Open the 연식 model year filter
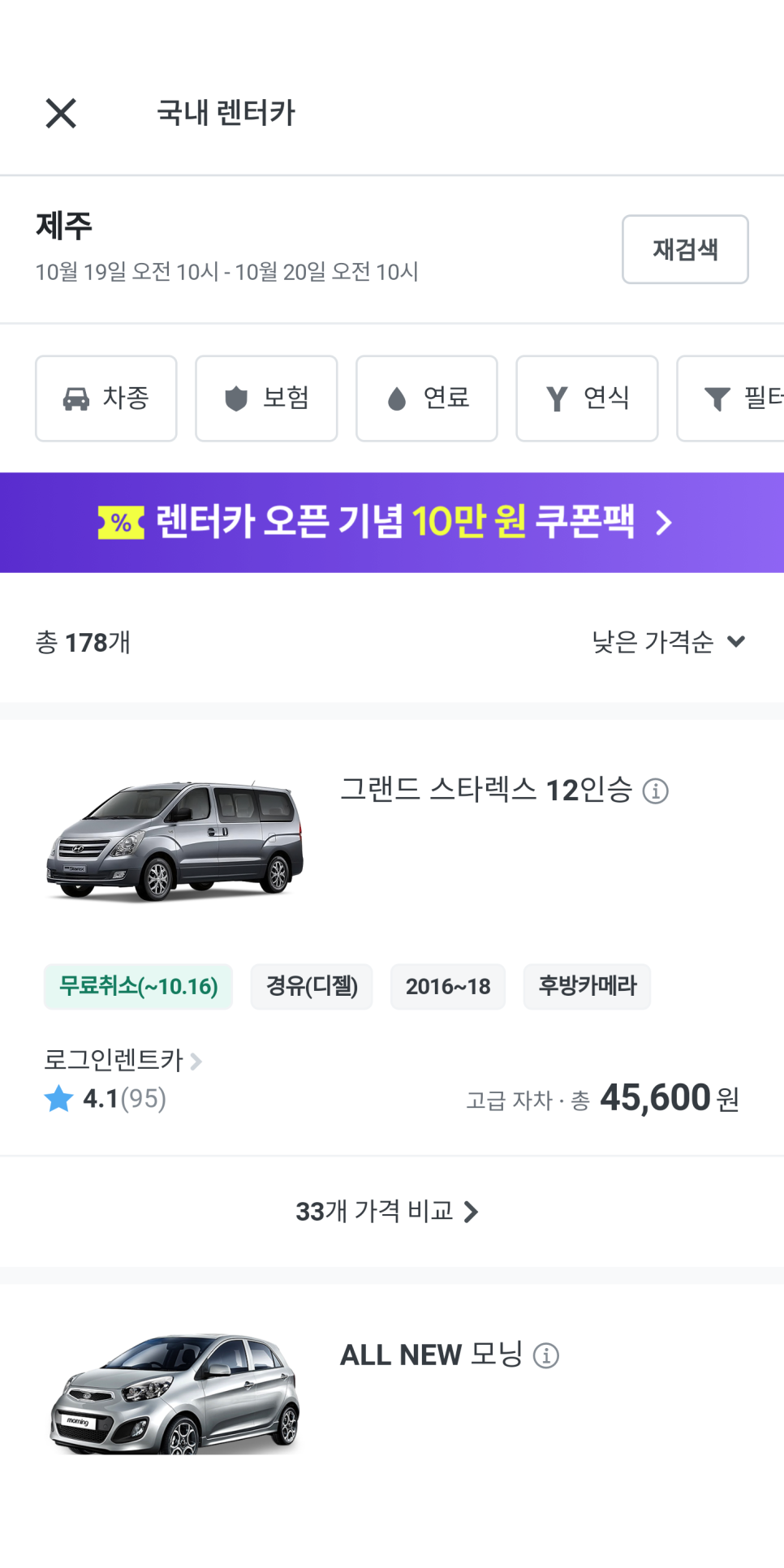The image size is (784, 1568). click(587, 398)
